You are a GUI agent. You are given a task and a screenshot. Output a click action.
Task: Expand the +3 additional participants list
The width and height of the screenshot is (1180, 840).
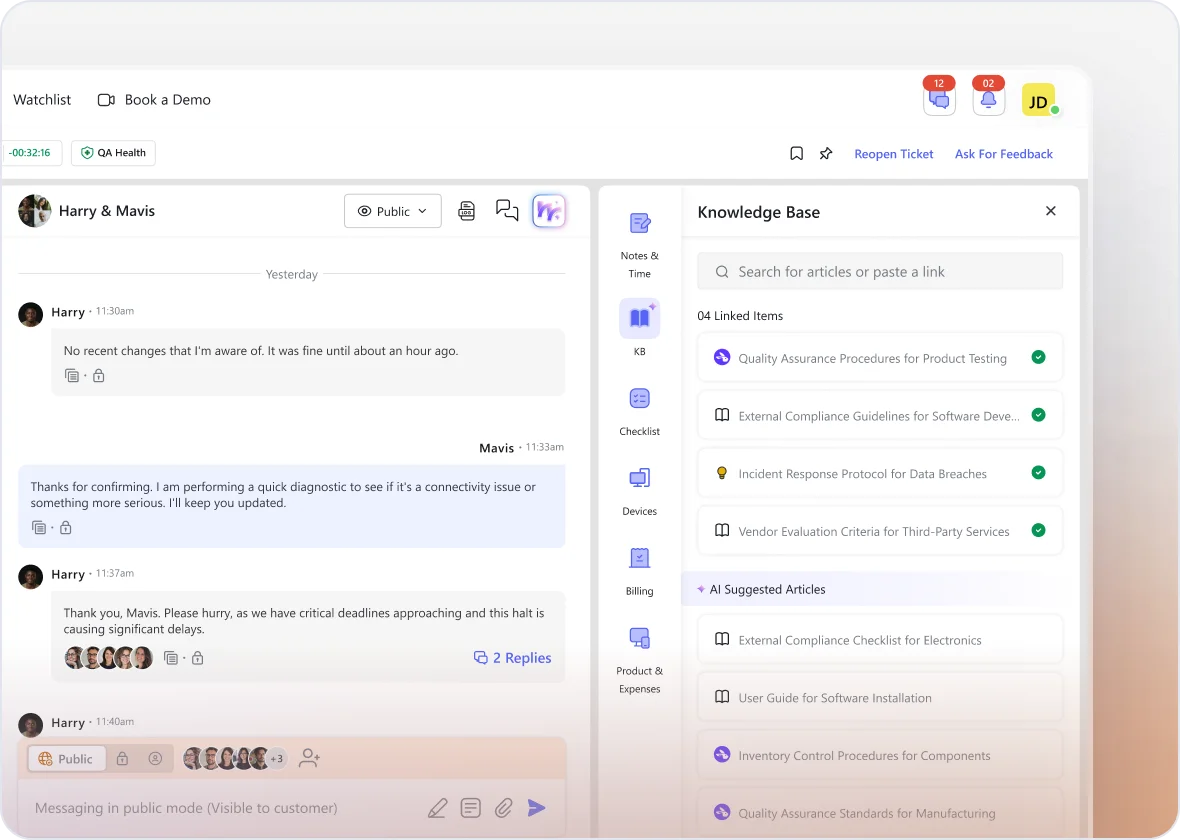(277, 759)
